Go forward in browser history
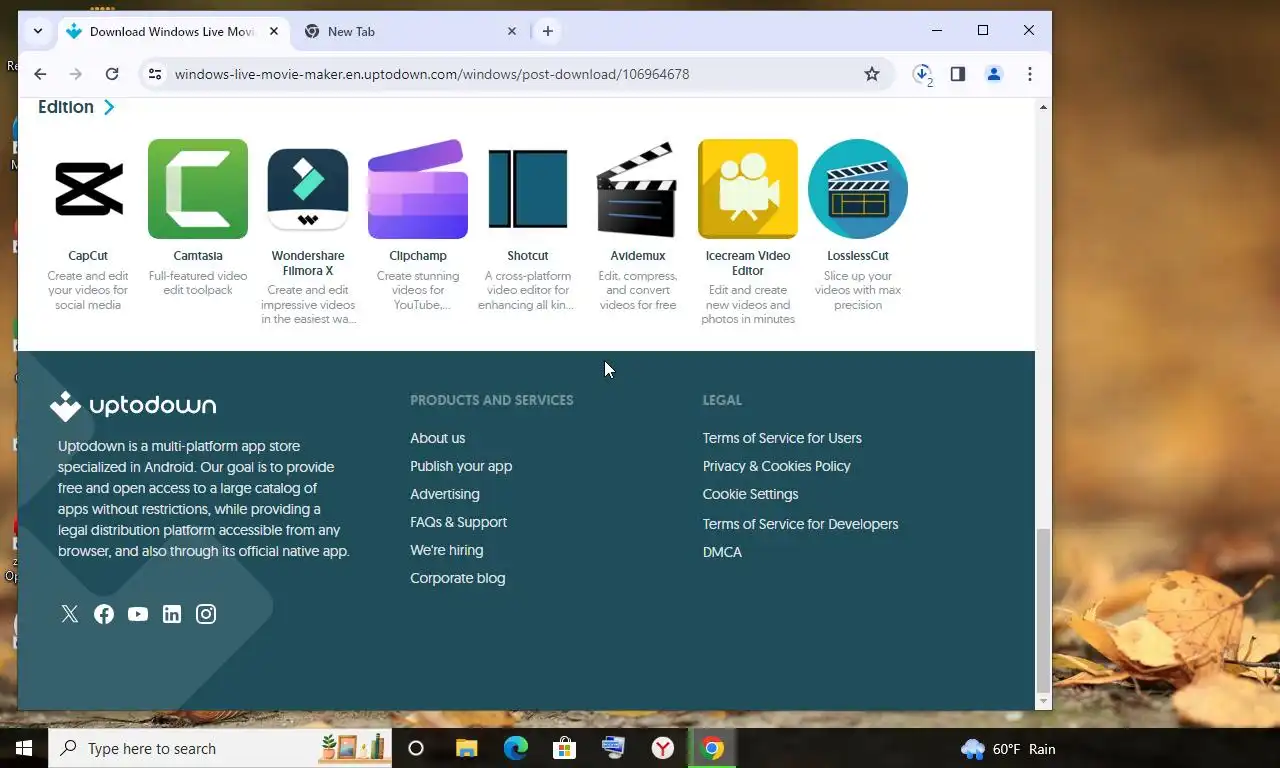Viewport: 1280px width, 768px height. tap(76, 74)
